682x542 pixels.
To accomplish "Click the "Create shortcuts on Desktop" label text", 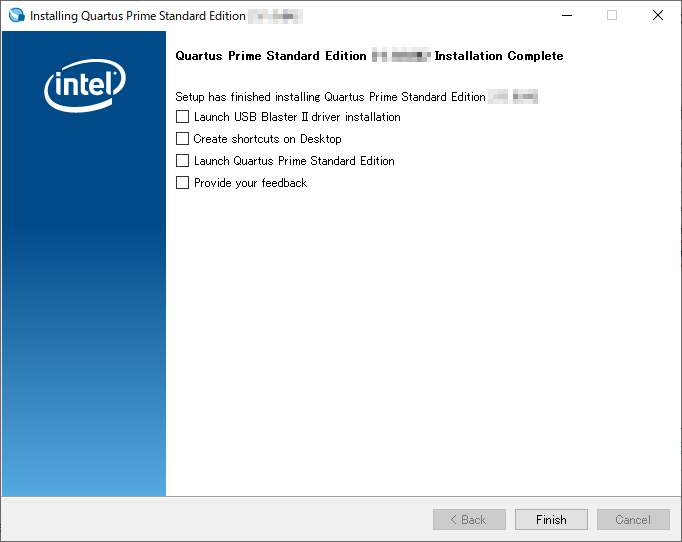I will (267, 139).
